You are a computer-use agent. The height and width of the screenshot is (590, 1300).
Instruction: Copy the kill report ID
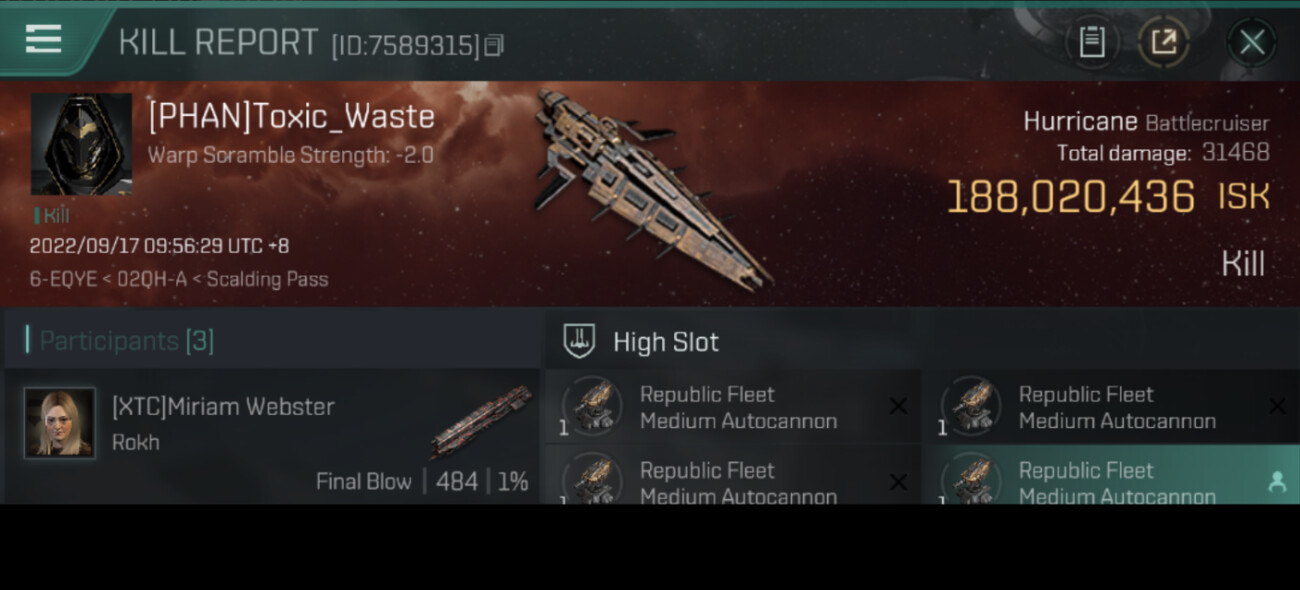(x=494, y=46)
